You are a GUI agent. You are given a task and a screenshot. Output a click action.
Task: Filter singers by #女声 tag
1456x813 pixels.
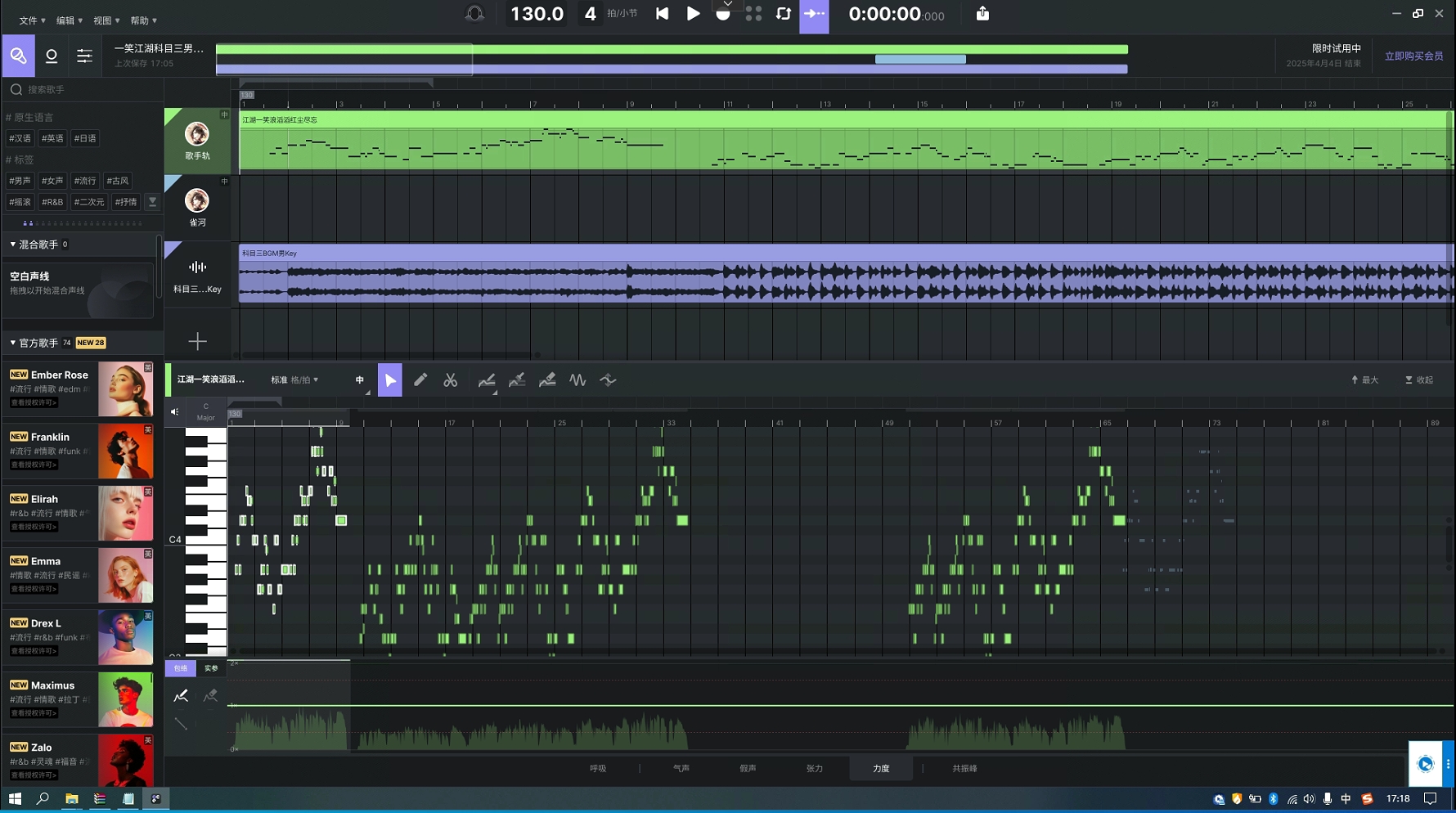click(52, 181)
